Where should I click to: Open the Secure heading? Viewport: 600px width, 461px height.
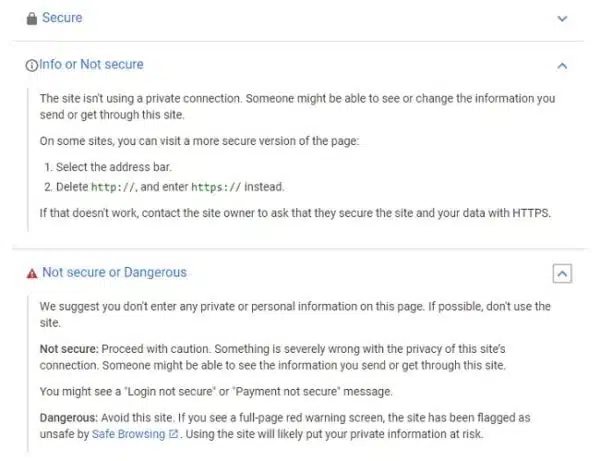(x=62, y=18)
